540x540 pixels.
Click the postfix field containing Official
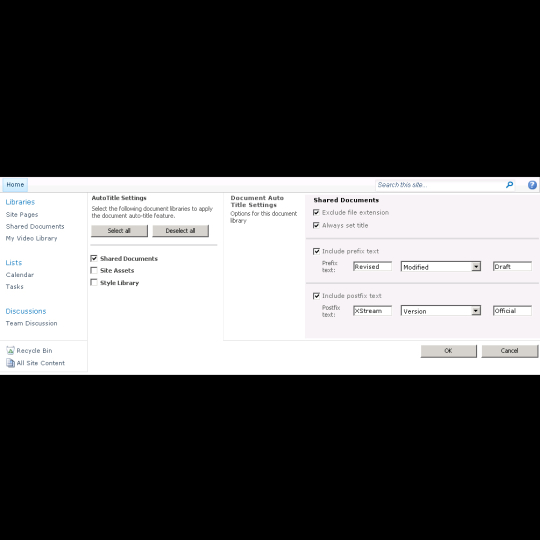pyautogui.click(x=512, y=311)
